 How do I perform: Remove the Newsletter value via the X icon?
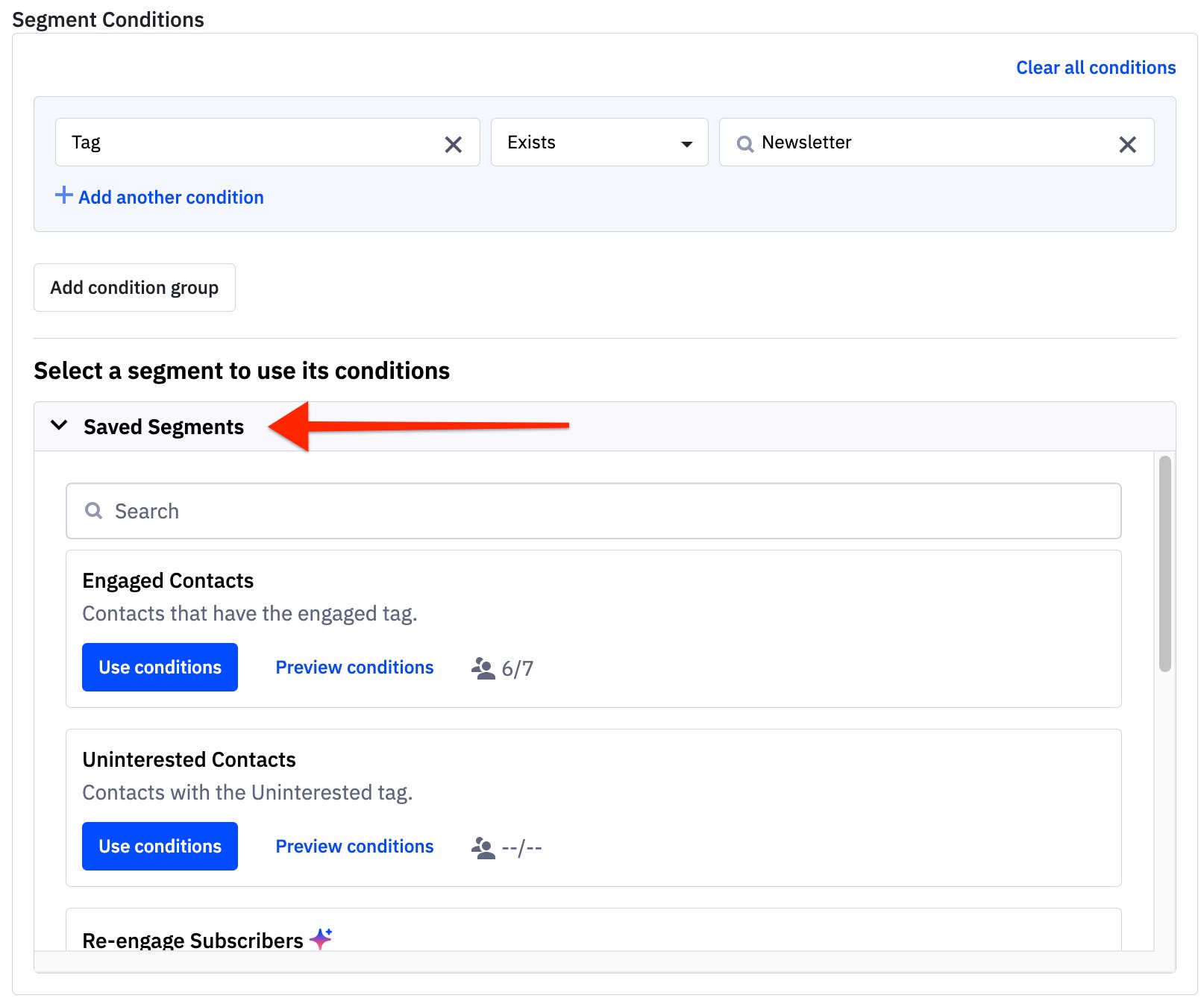1126,143
